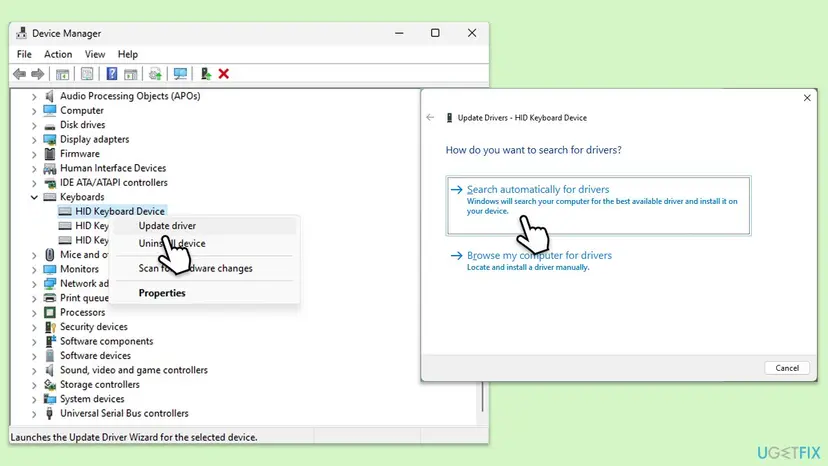The width and height of the screenshot is (828, 466).
Task: Click the Display adapters icon
Action: click(50, 139)
